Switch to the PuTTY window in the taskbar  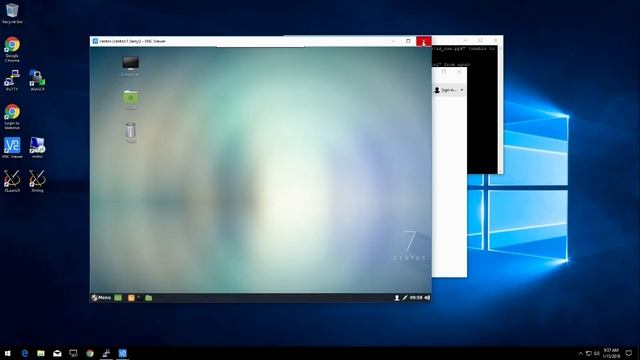pos(106,353)
